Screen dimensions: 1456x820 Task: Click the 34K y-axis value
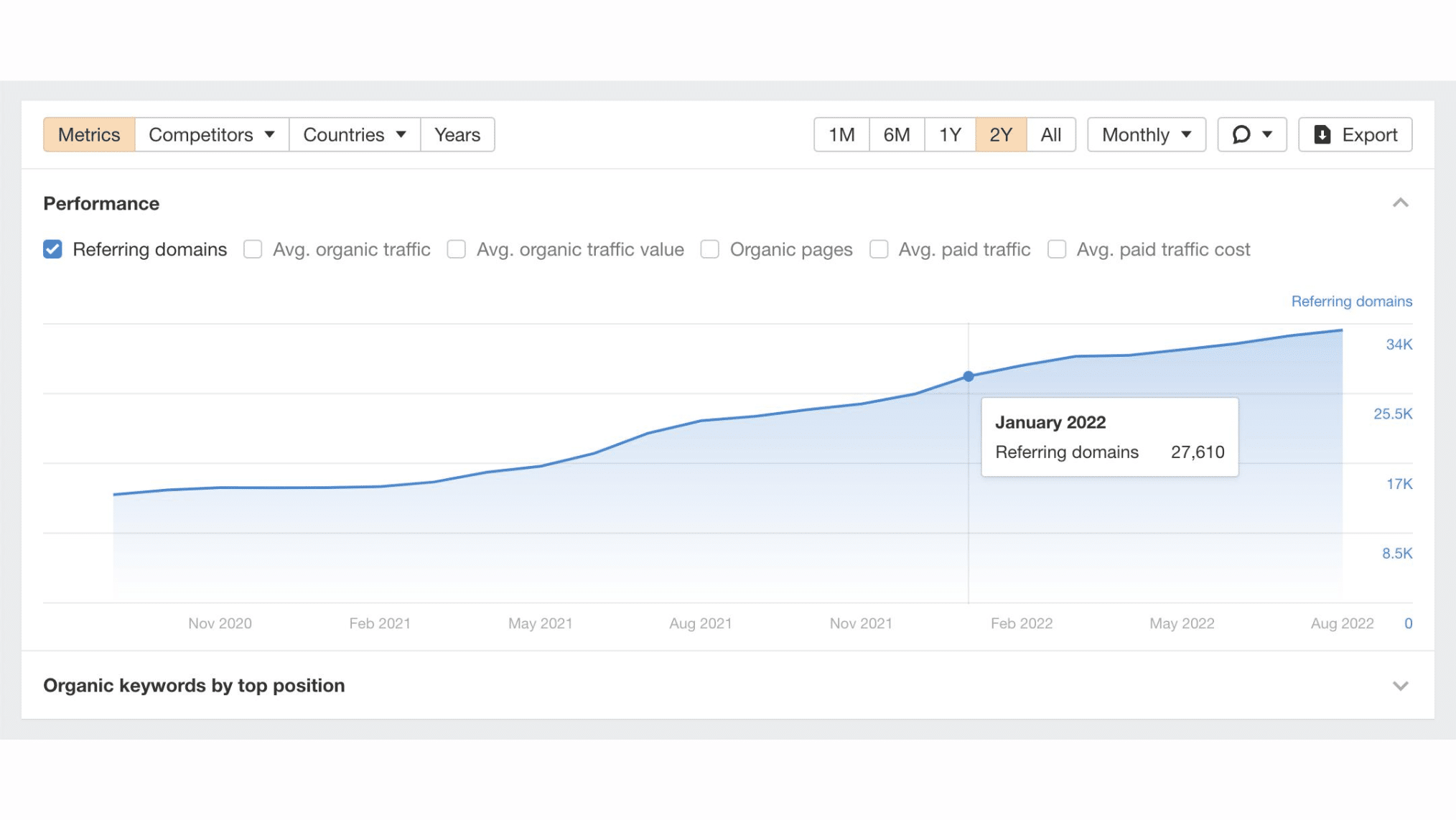1399,345
